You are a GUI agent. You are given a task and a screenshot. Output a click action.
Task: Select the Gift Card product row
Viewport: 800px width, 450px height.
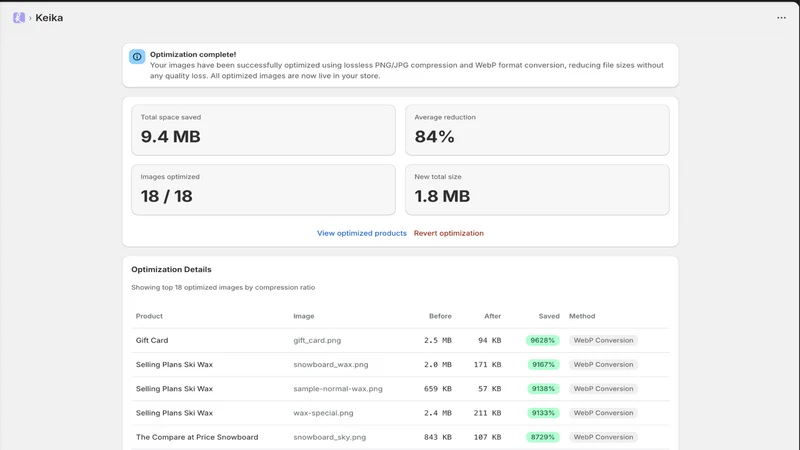[x=401, y=340]
